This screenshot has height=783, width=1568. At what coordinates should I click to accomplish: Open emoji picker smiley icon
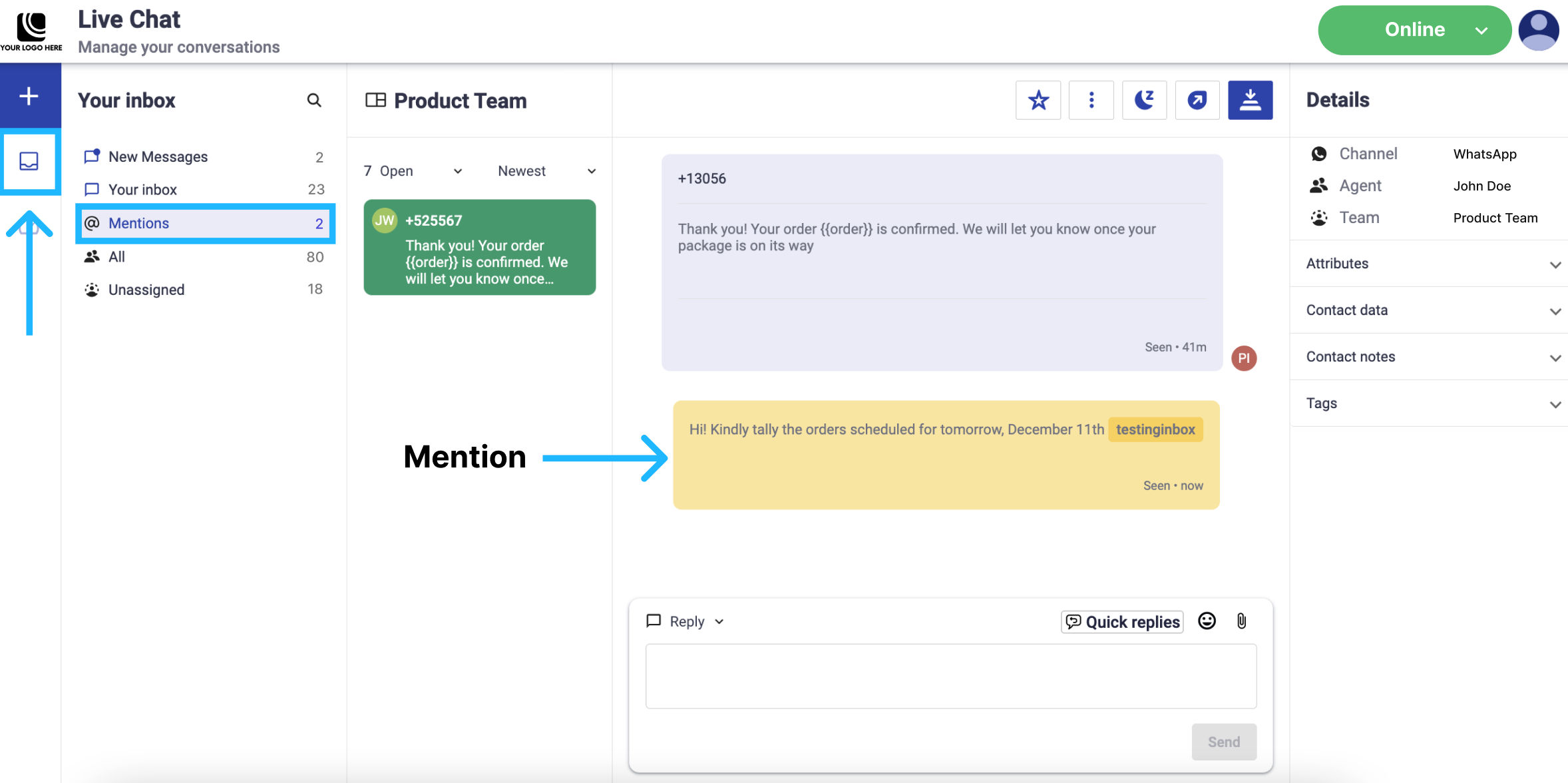click(1207, 621)
